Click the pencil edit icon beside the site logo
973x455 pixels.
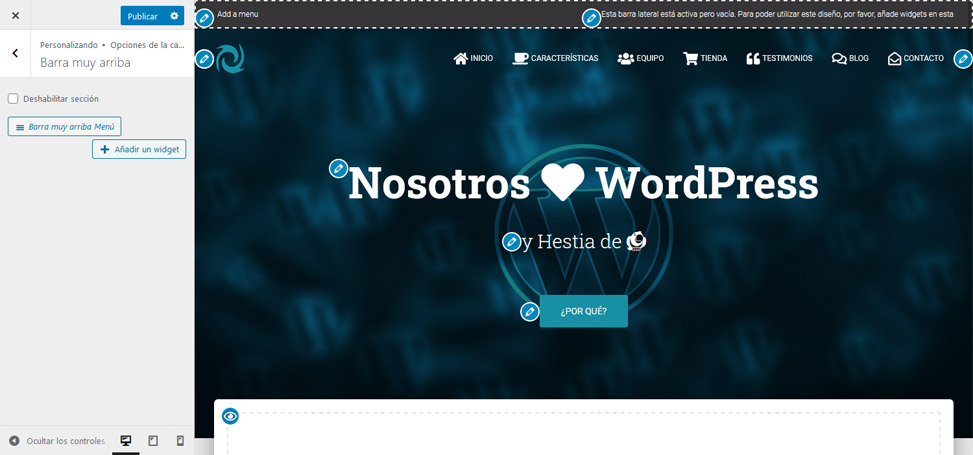(x=204, y=59)
